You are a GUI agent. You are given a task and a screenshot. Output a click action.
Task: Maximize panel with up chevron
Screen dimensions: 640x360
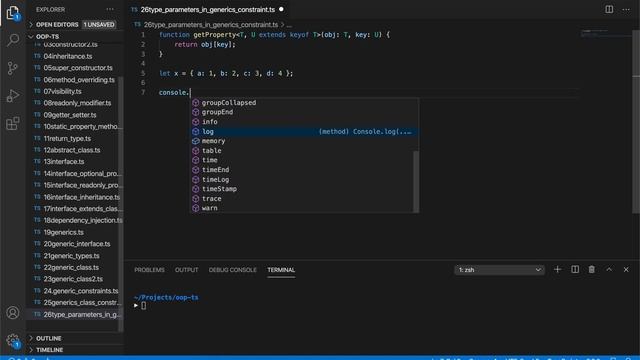point(609,269)
